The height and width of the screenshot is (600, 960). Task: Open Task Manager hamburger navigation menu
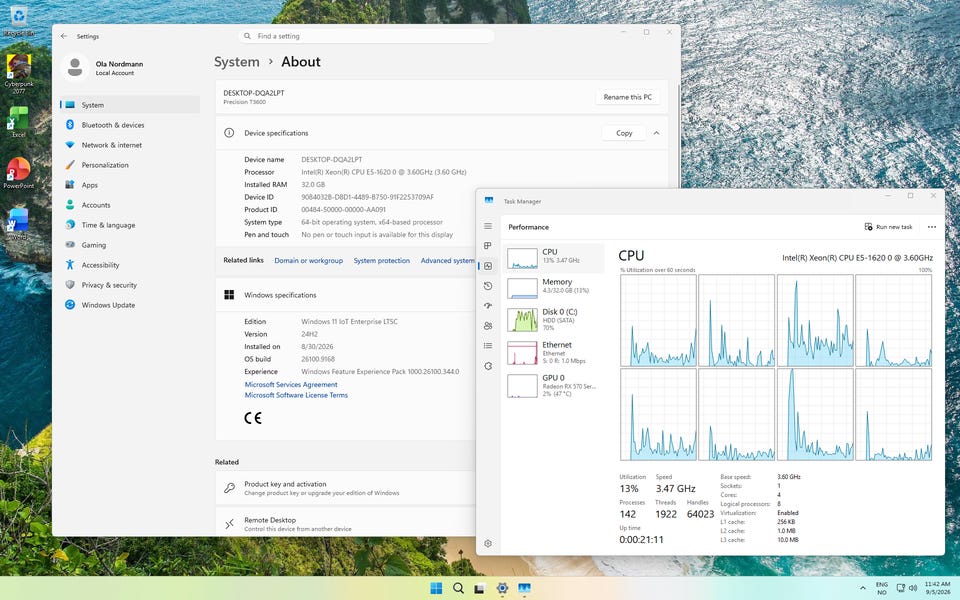click(x=488, y=226)
